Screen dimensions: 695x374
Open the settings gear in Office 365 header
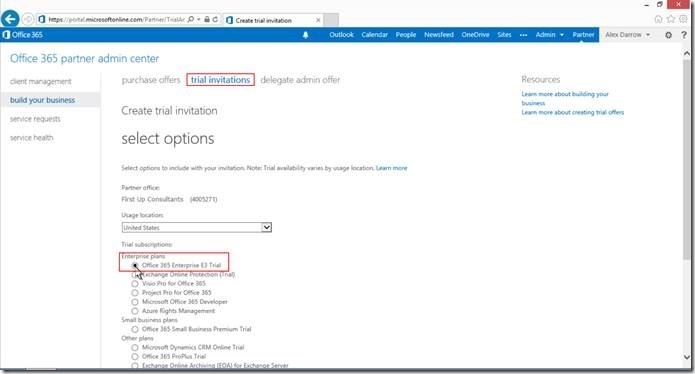[668, 35]
